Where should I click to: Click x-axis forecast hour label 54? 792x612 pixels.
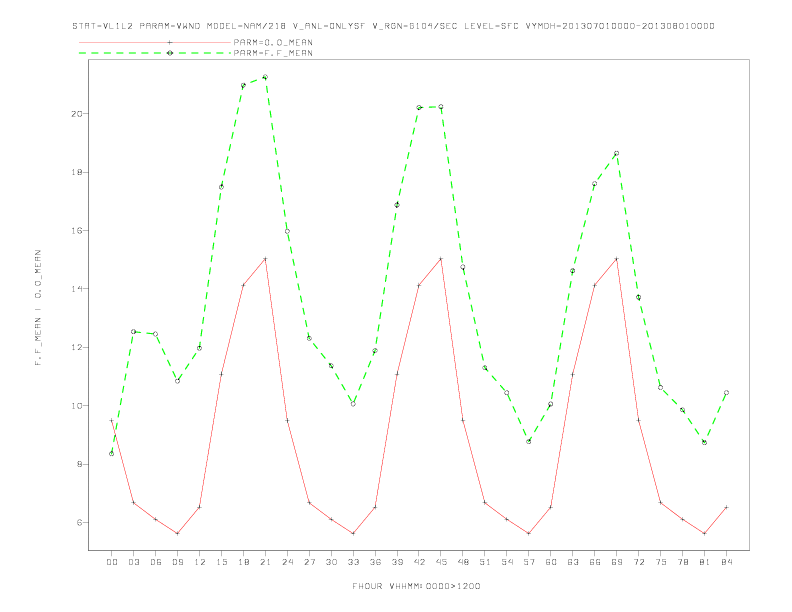coord(507,562)
